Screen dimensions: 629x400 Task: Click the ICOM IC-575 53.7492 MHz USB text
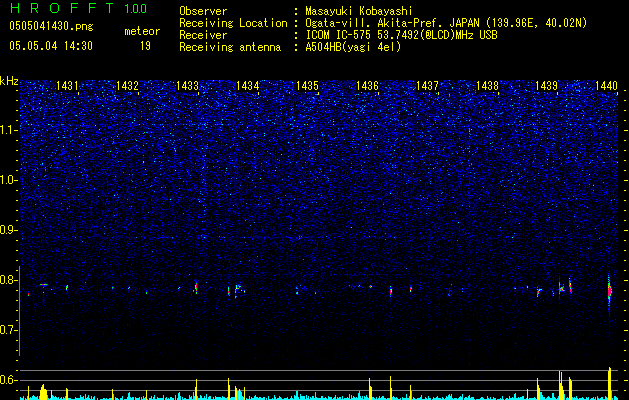pyautogui.click(x=401, y=35)
